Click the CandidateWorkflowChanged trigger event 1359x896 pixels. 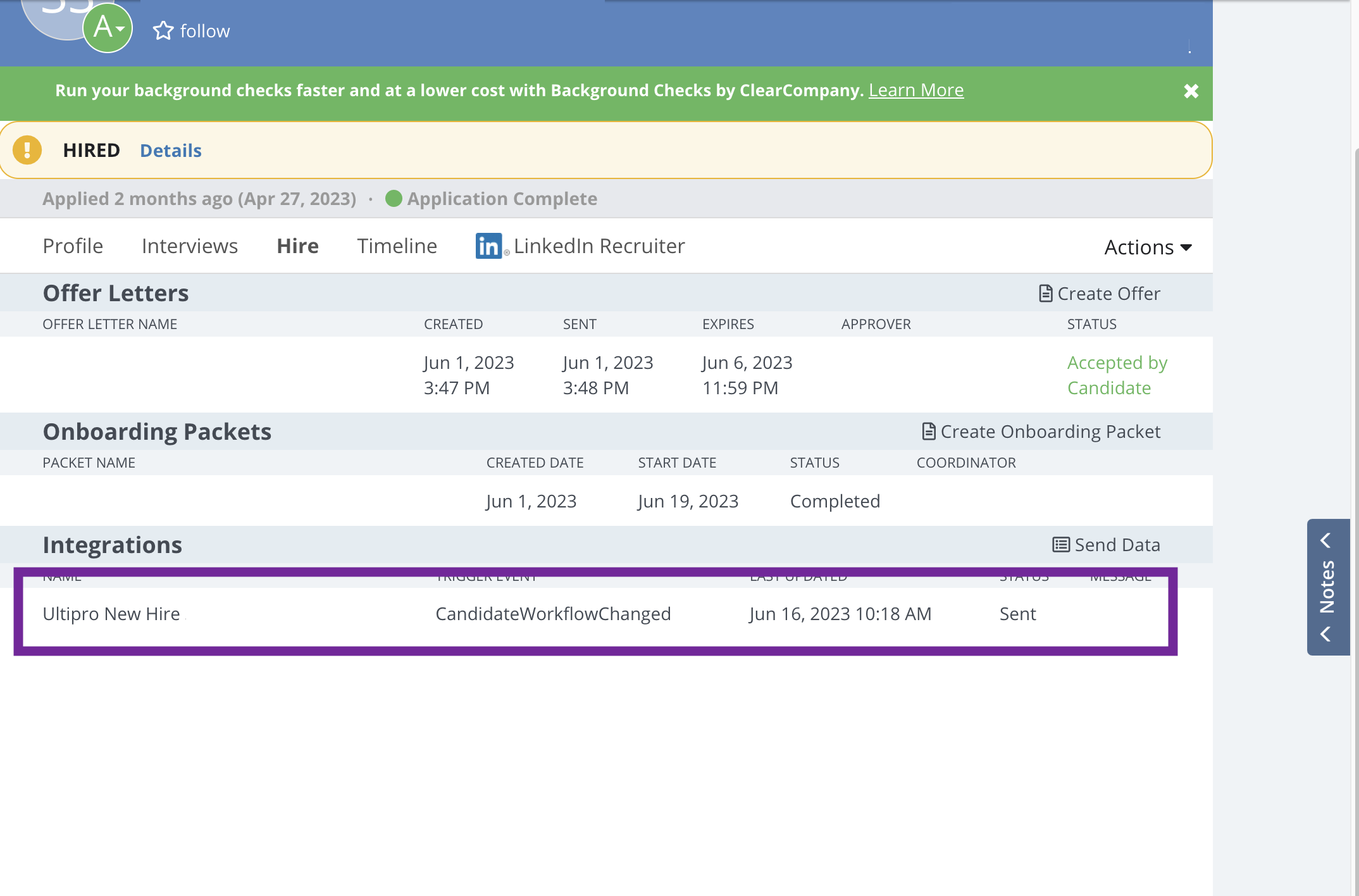(553, 614)
